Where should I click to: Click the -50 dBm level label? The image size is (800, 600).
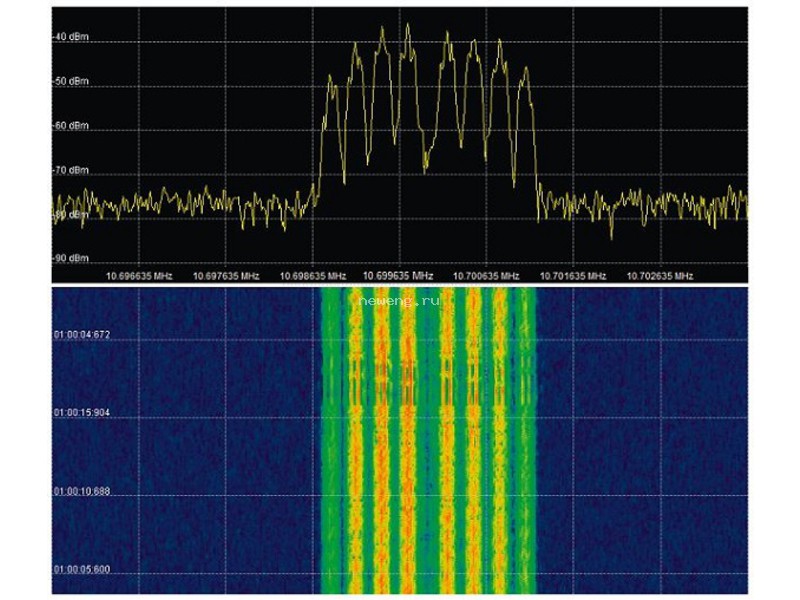[71, 81]
